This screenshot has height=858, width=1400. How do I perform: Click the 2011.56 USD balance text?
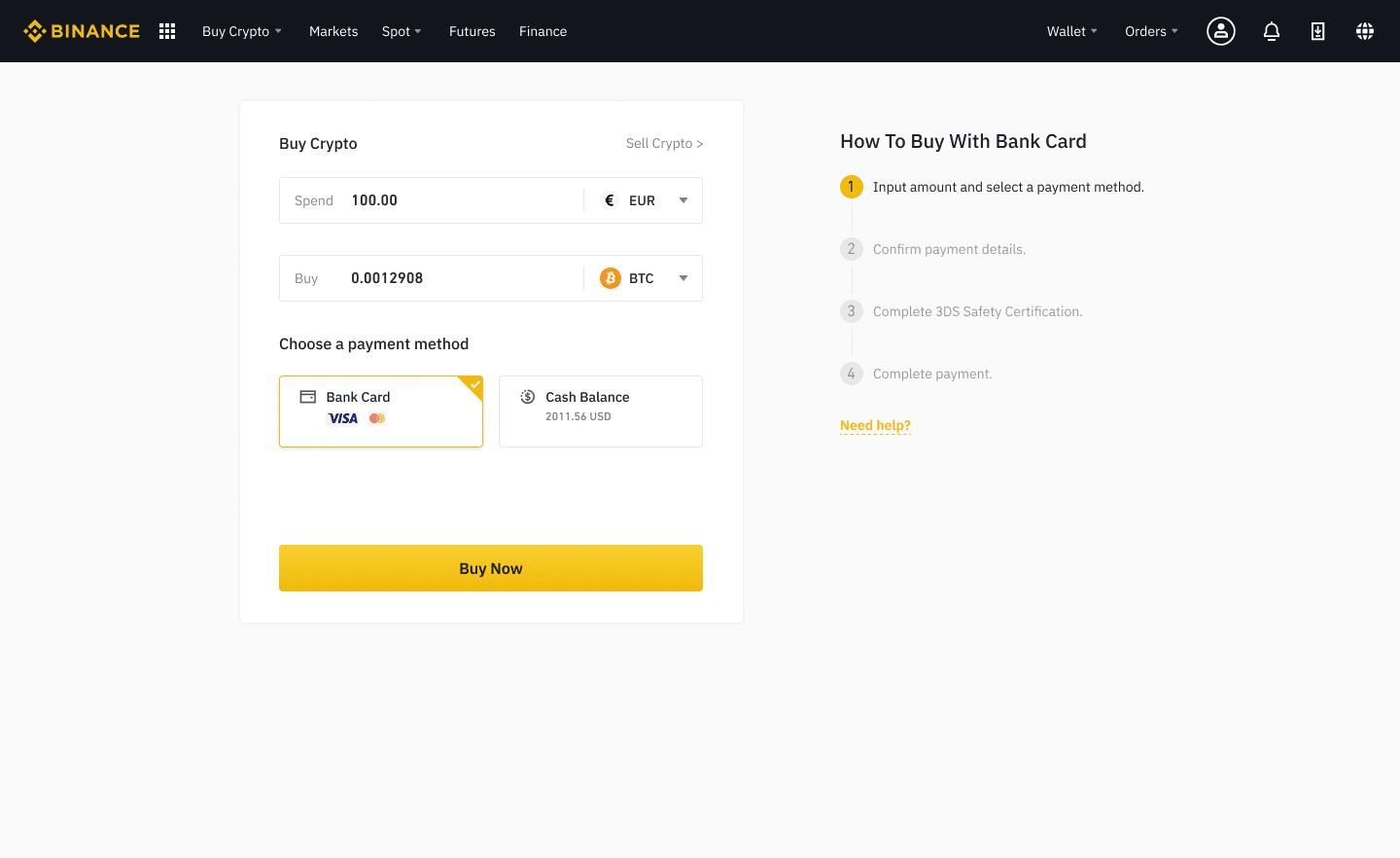click(x=578, y=416)
